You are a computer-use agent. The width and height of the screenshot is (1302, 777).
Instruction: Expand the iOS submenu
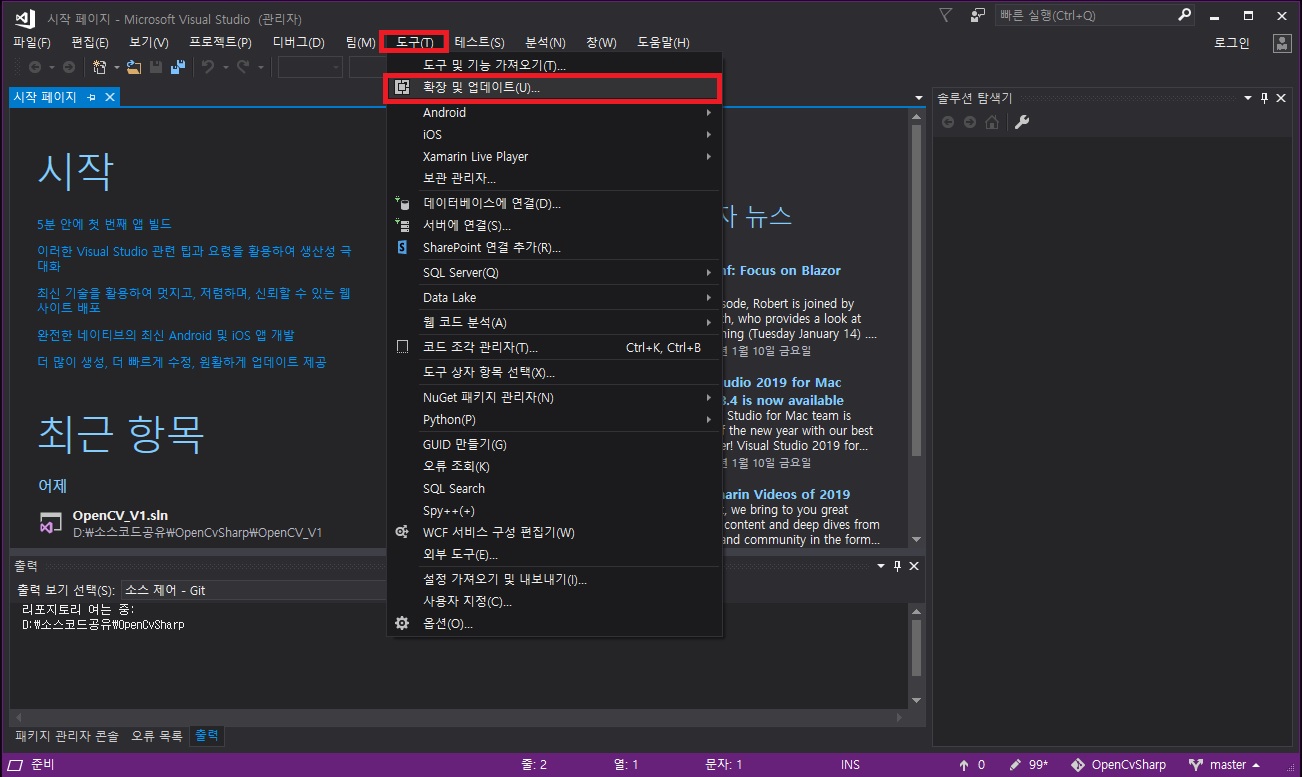tap(553, 135)
